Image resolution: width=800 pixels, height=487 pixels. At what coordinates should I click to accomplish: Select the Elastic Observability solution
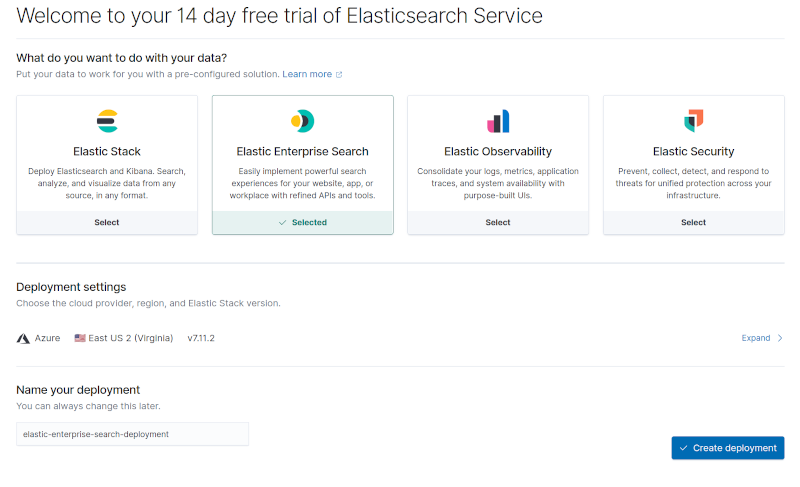498,222
